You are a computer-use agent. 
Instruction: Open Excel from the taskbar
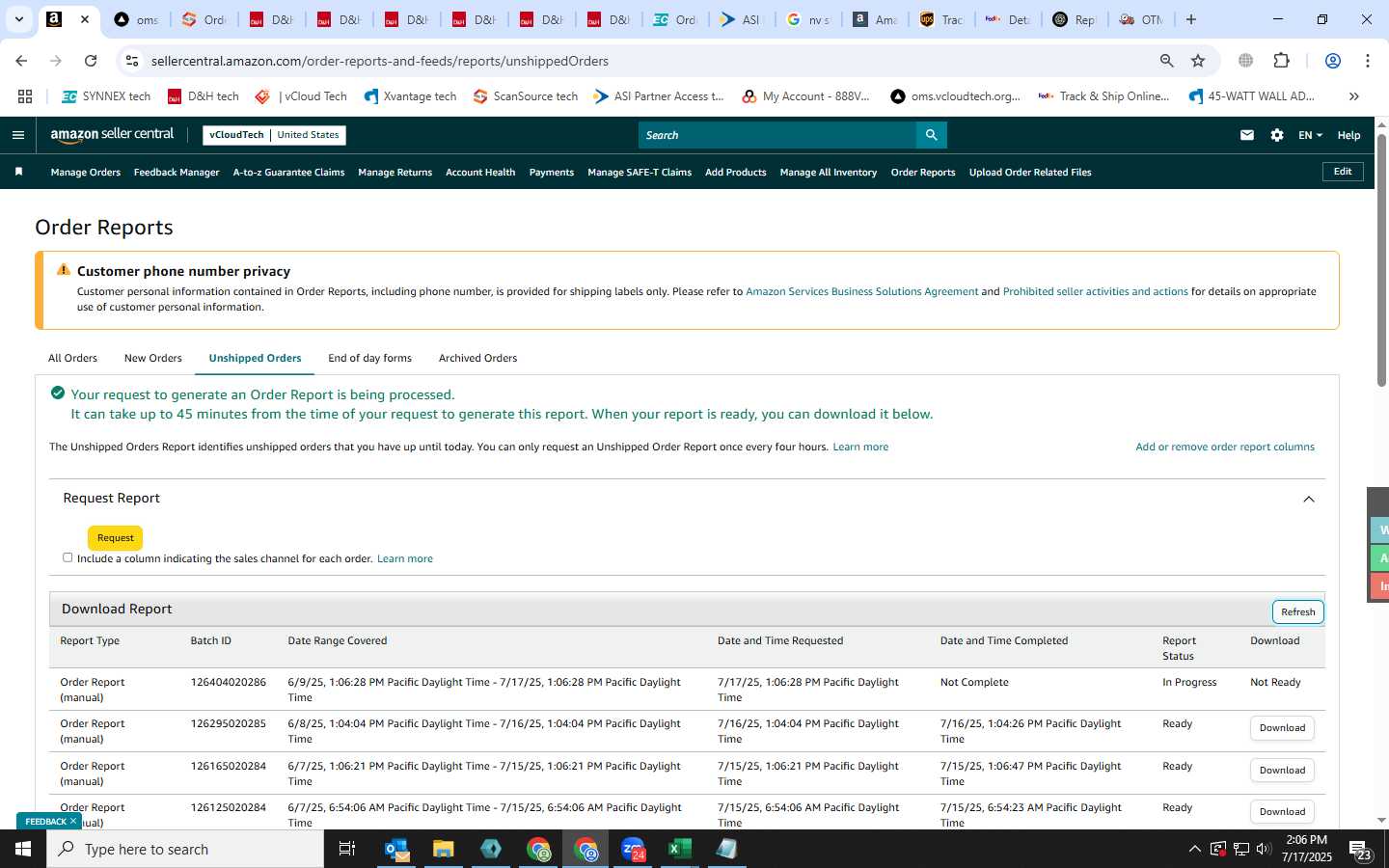(x=680, y=849)
